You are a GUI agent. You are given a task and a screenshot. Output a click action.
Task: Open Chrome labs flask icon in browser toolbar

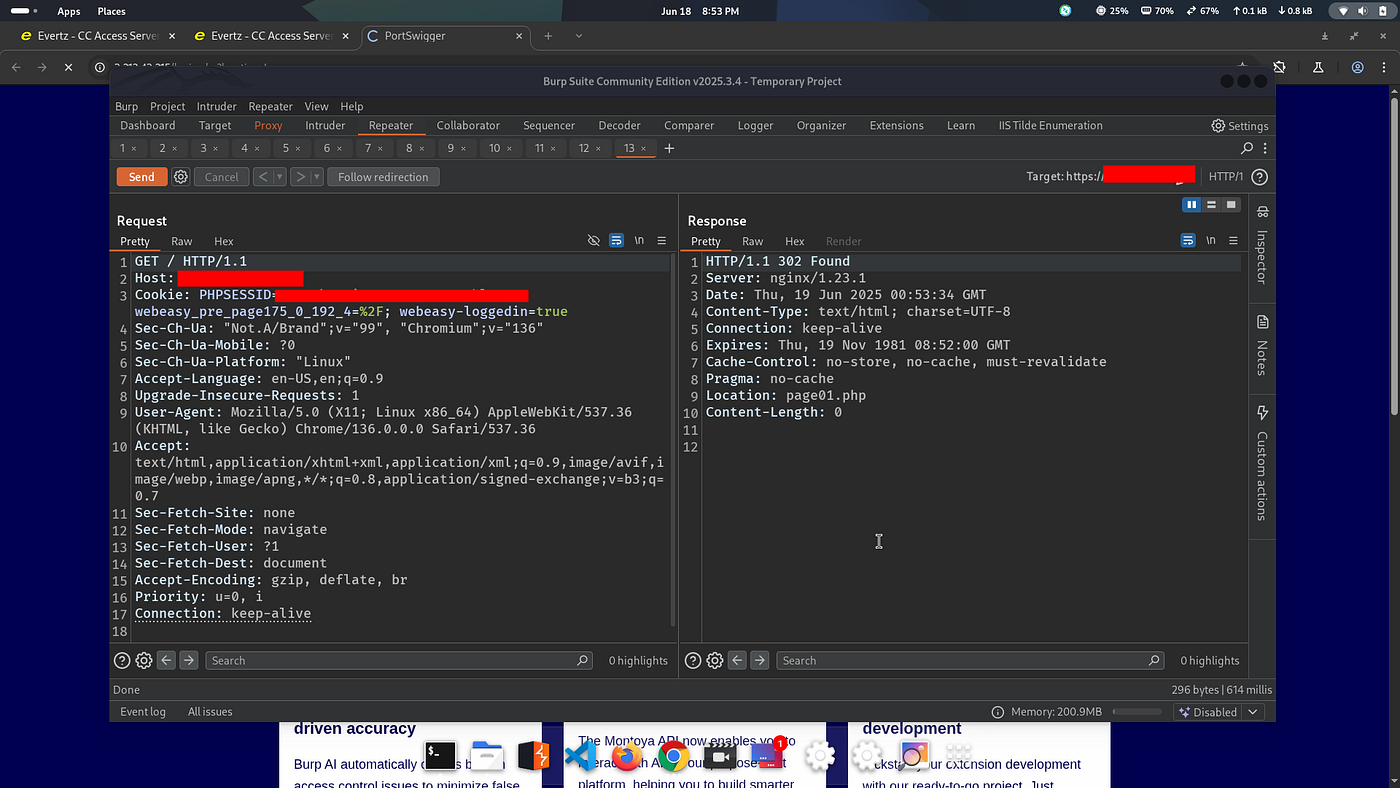[x=1318, y=67]
